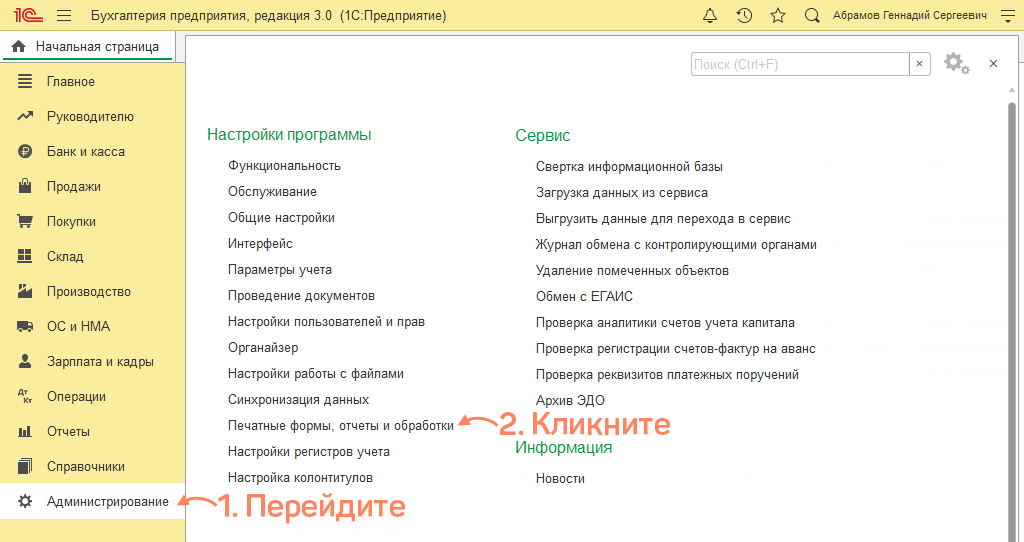Open the history clock icon

pyautogui.click(x=744, y=15)
